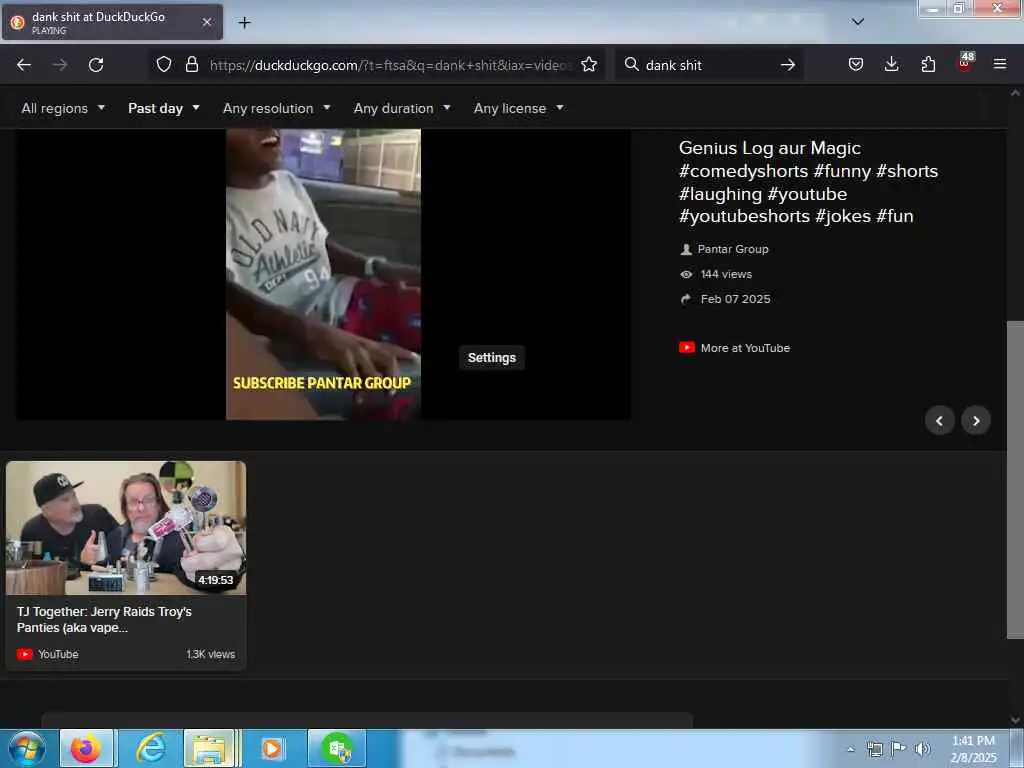The height and width of the screenshot is (768, 1024).
Task: Click the TJ Together: Jerry Raids title
Action: pyautogui.click(x=104, y=619)
